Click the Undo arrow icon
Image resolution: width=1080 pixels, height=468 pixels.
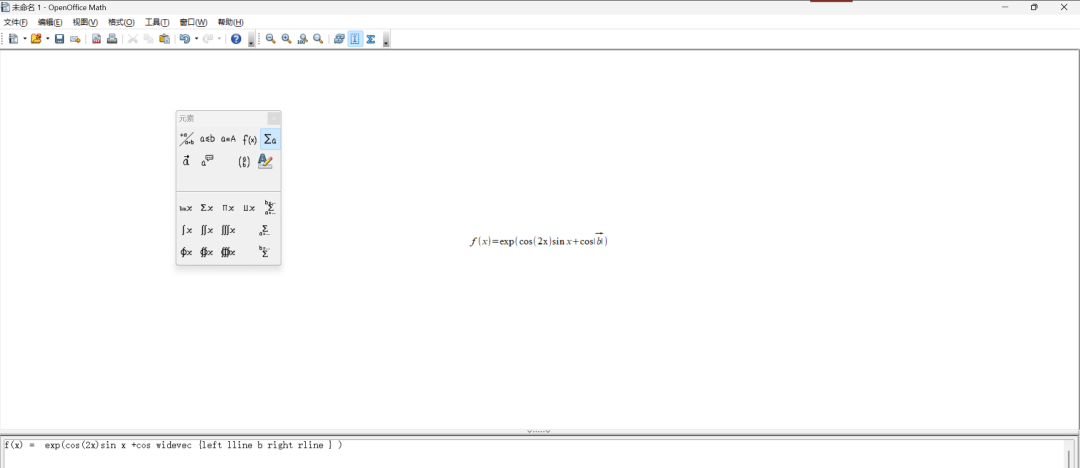[185, 39]
